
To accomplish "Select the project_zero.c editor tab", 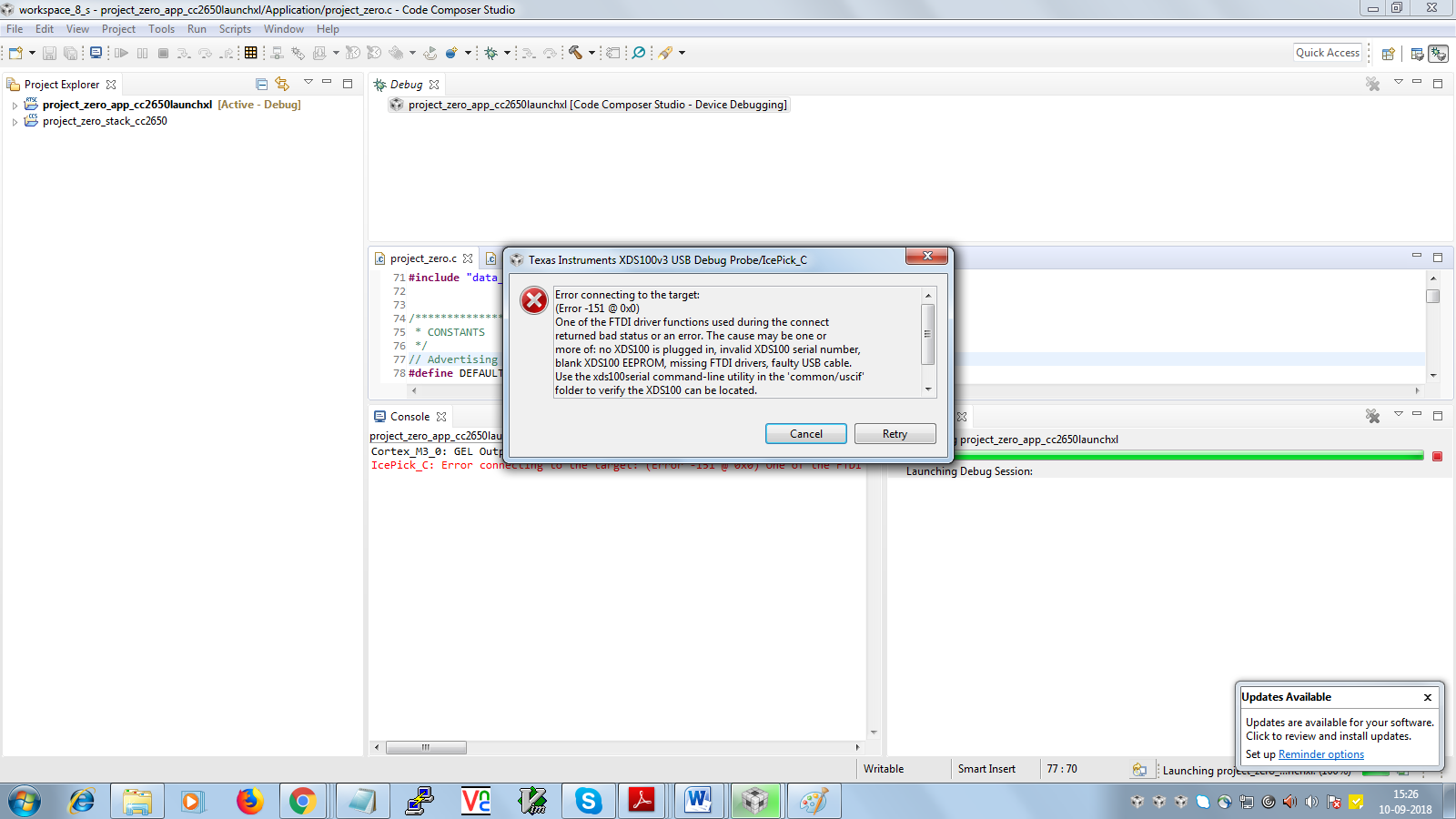I will click(x=423, y=258).
